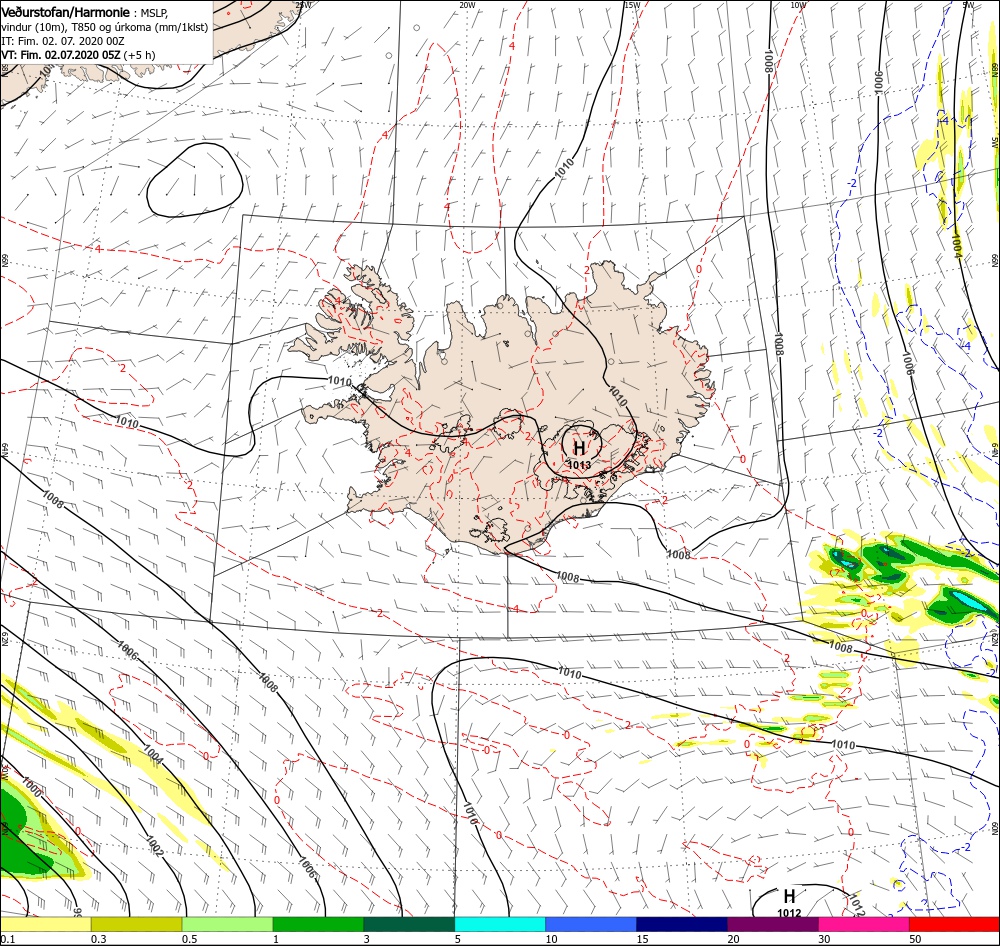
Task: Click the "20W" longitude label
Action: coord(467,5)
